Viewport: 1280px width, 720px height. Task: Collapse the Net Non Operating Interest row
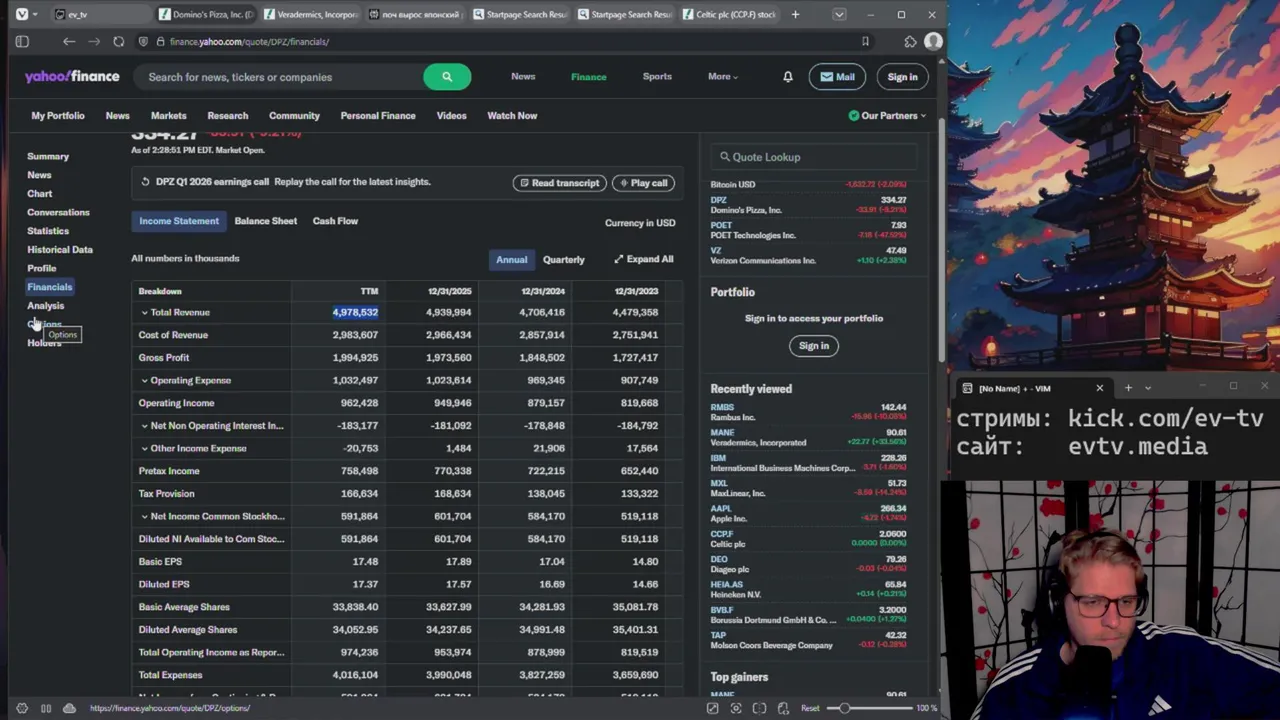point(144,426)
